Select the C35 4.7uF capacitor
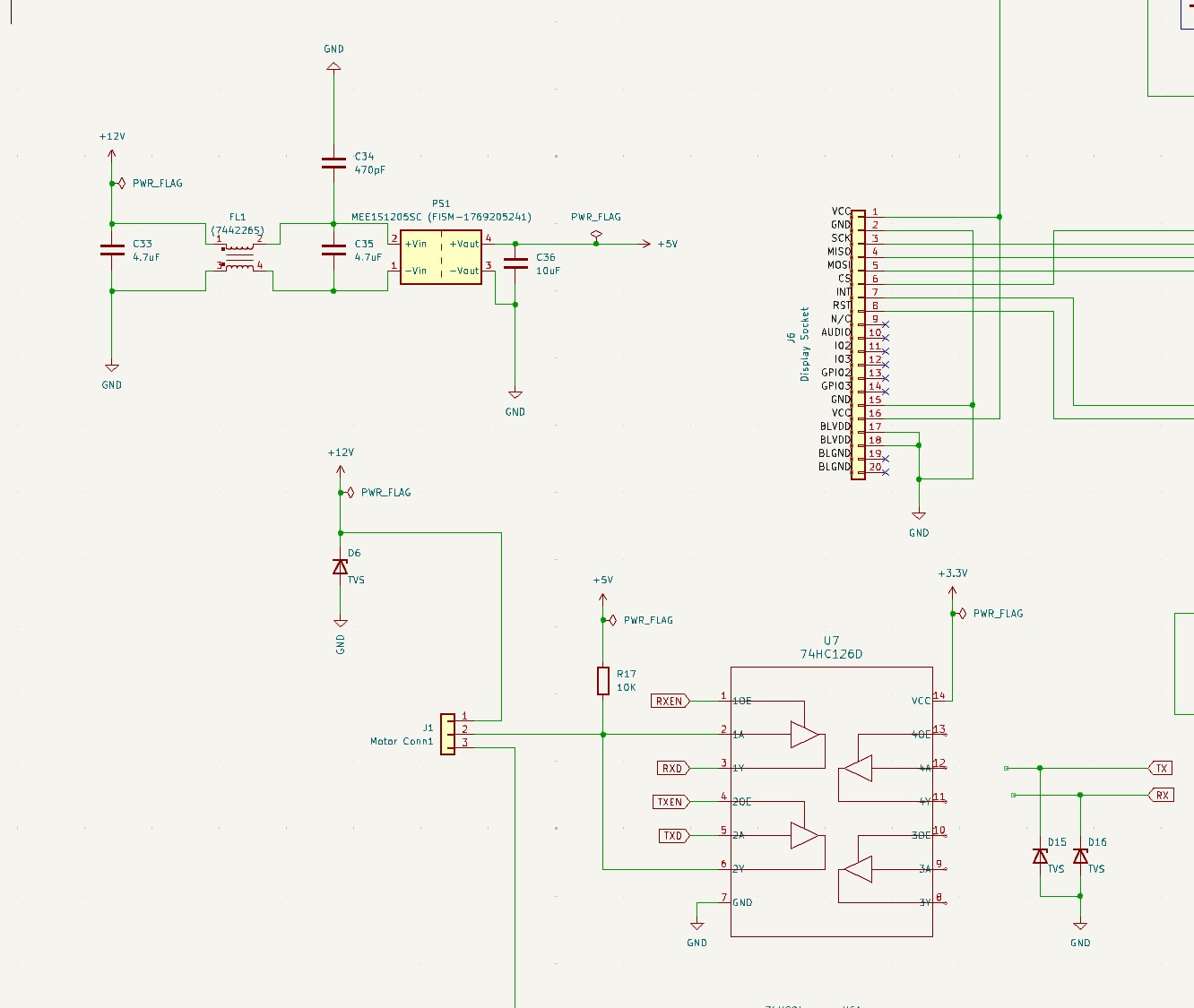 [x=333, y=250]
